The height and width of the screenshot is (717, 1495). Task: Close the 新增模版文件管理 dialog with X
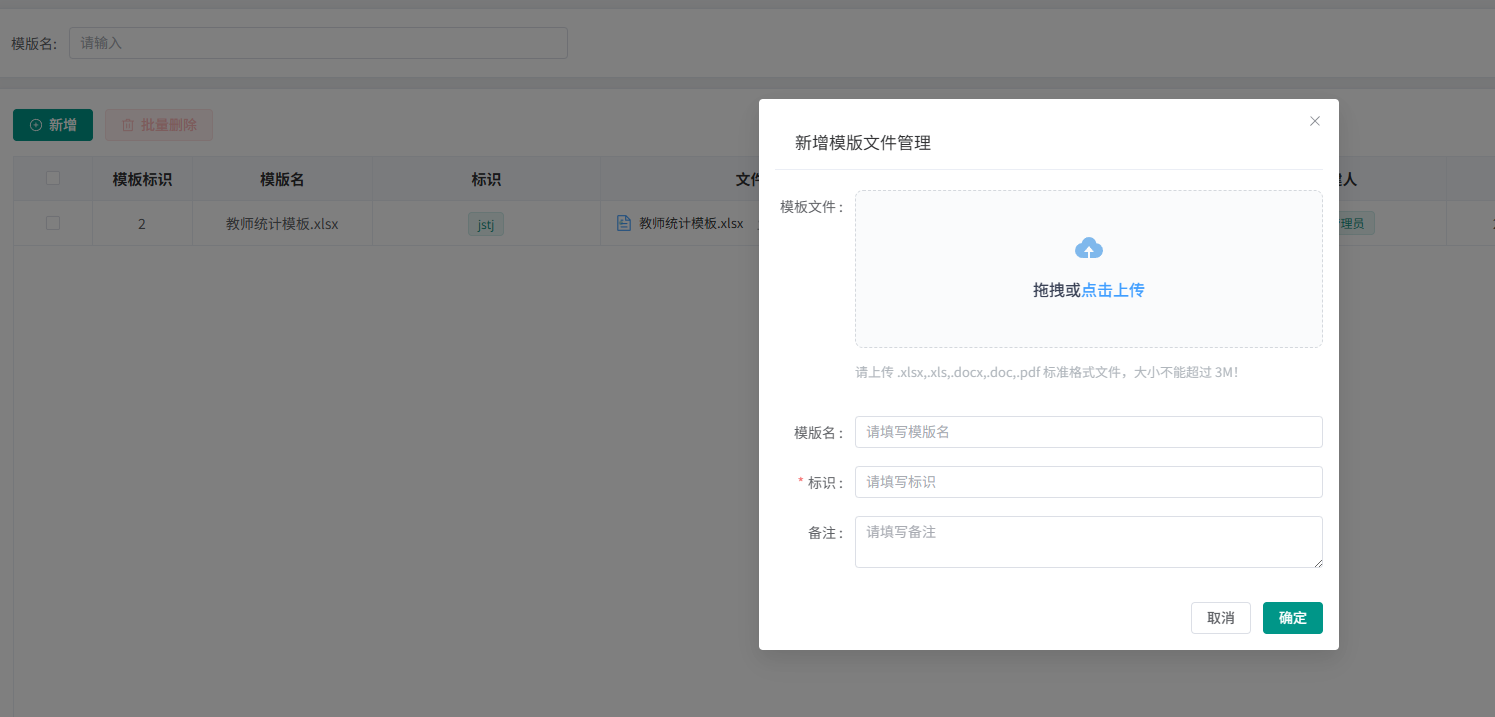point(1314,121)
